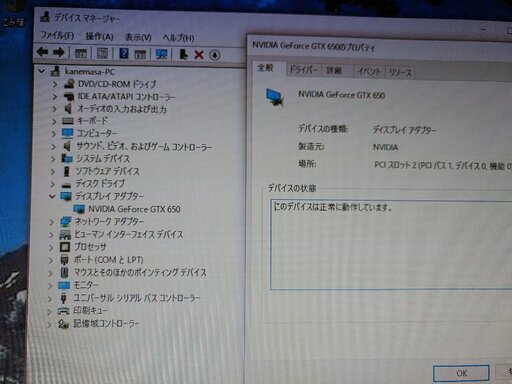The image size is (512, 384).
Task: Click the PCI スロット 2 location text
Action: coord(443,165)
